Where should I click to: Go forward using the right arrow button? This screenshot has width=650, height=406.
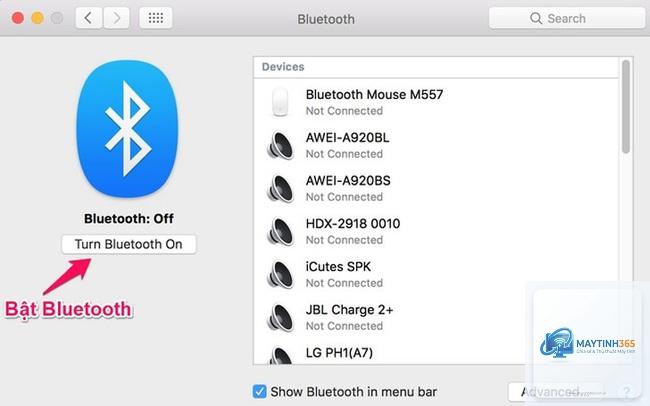(x=116, y=18)
